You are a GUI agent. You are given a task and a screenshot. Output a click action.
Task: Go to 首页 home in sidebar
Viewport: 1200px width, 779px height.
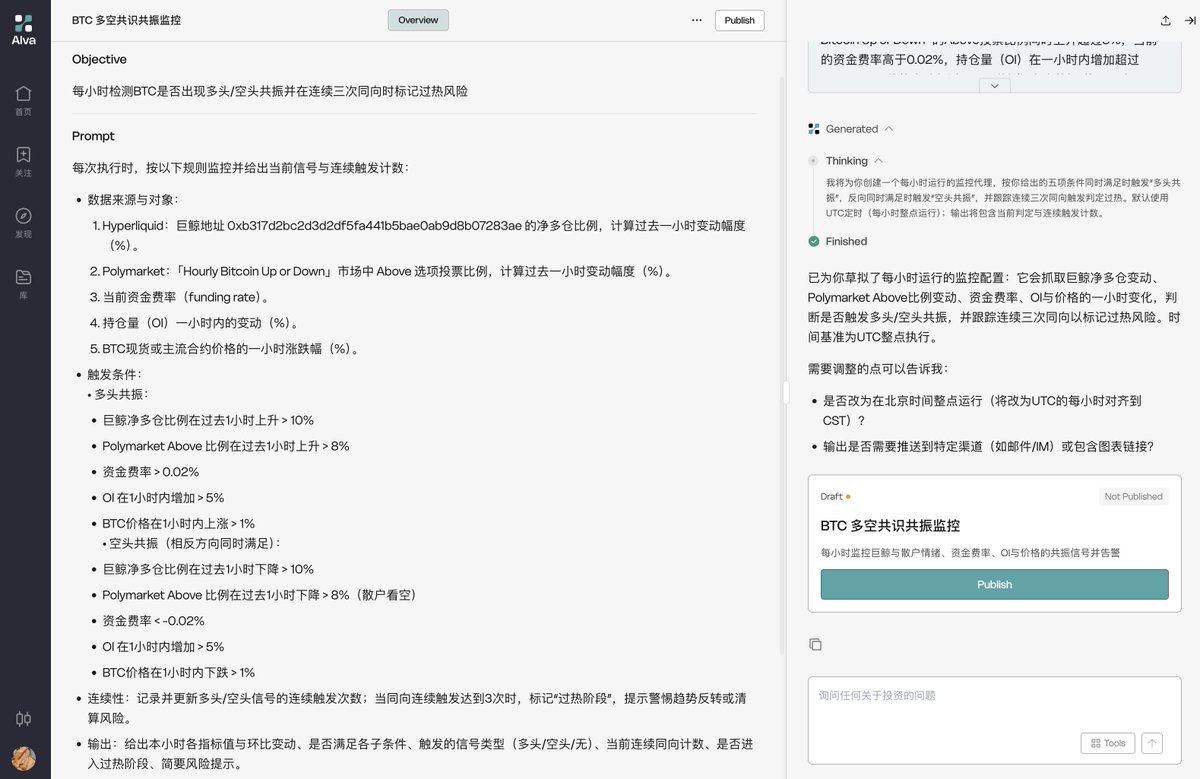click(23, 101)
